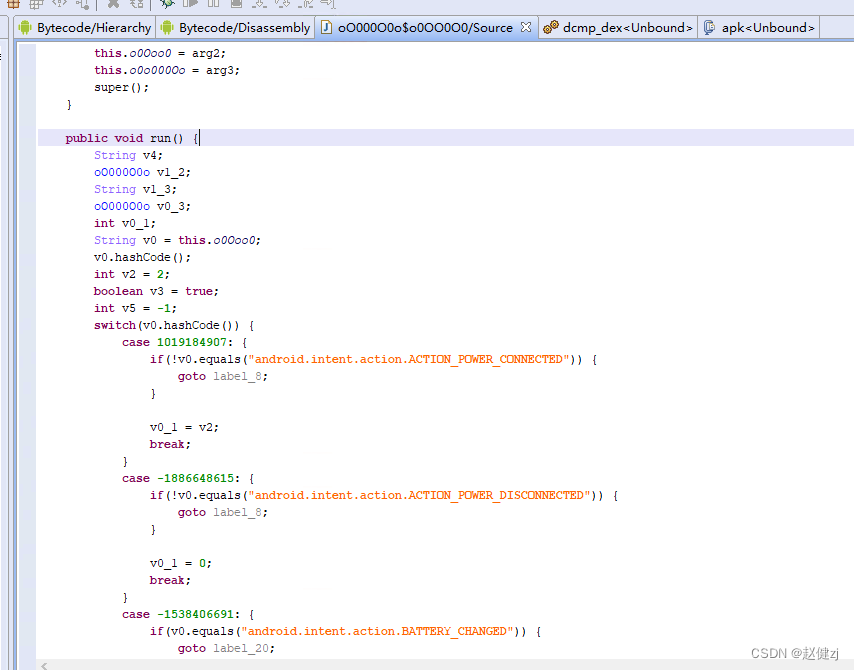Click the apk<Unbound> tab's file icon

pyautogui.click(x=709, y=27)
